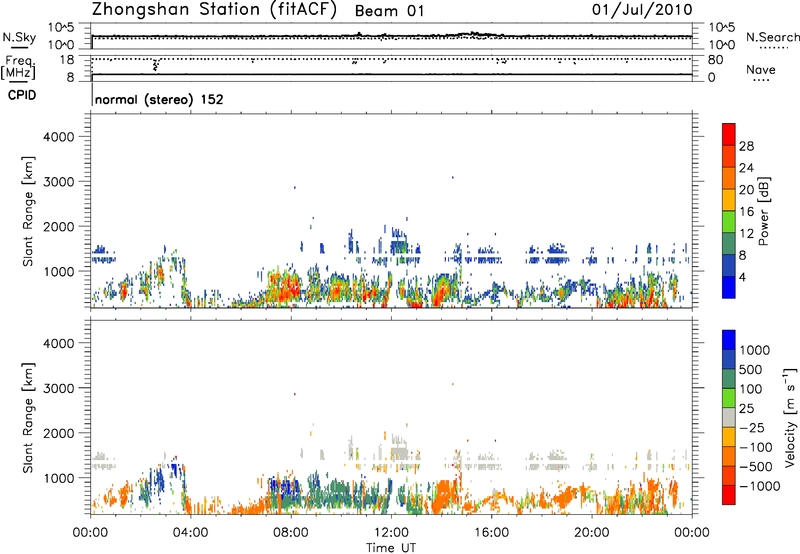Click the 08:00 time tick label
This screenshot has height=554, width=800.
pyautogui.click(x=291, y=533)
